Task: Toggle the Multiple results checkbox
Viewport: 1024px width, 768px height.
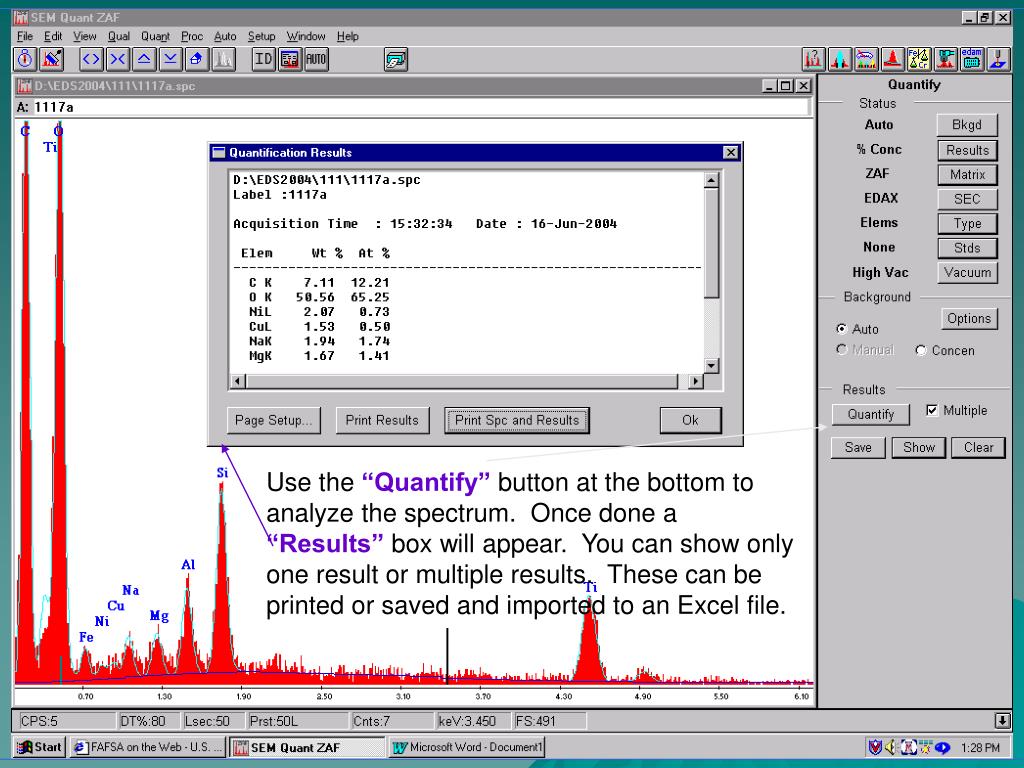Action: (x=932, y=411)
